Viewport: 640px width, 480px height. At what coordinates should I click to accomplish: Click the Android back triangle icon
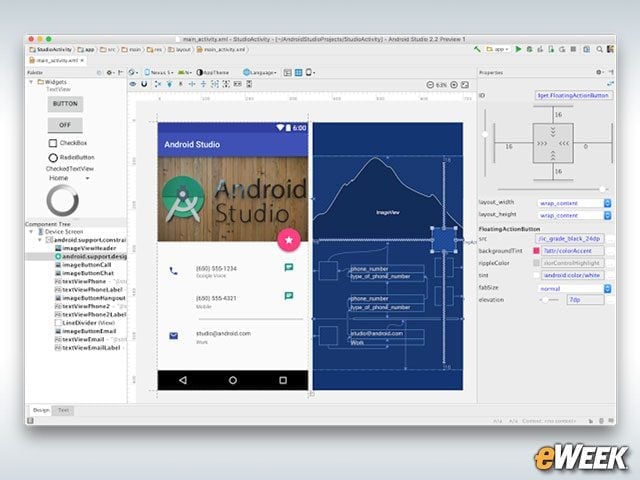point(183,380)
